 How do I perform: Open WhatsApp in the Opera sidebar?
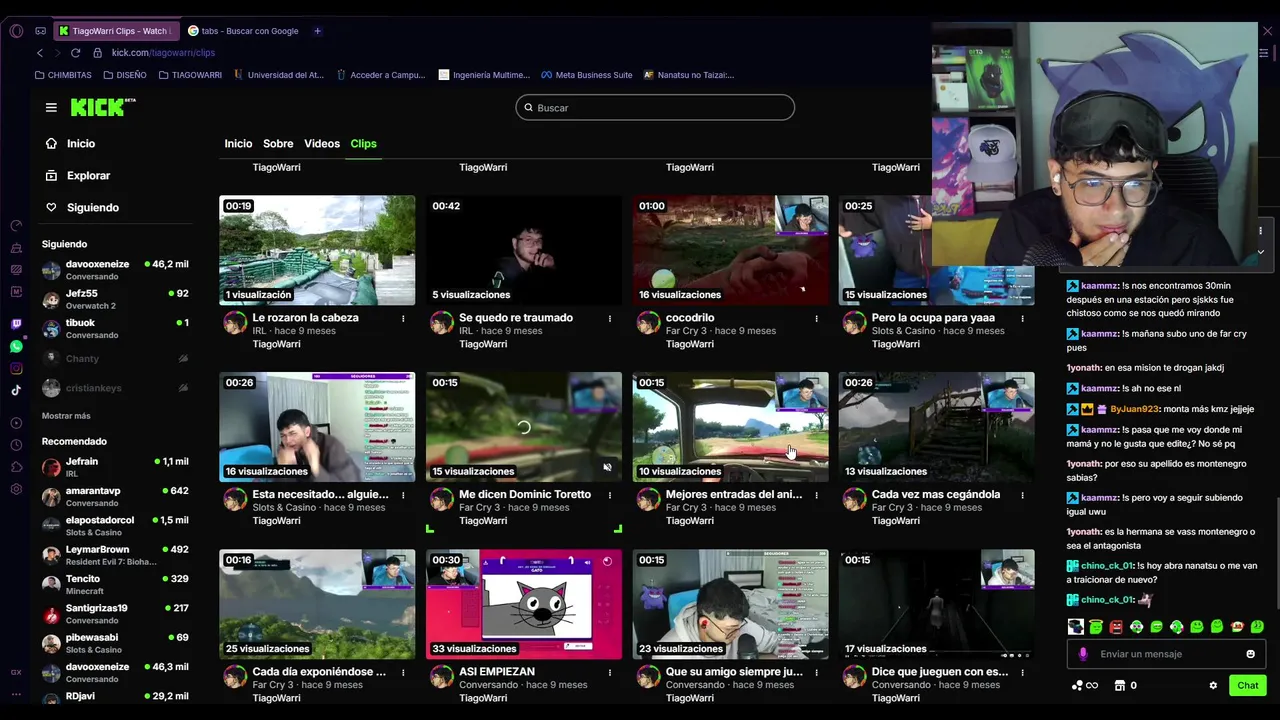click(16, 346)
